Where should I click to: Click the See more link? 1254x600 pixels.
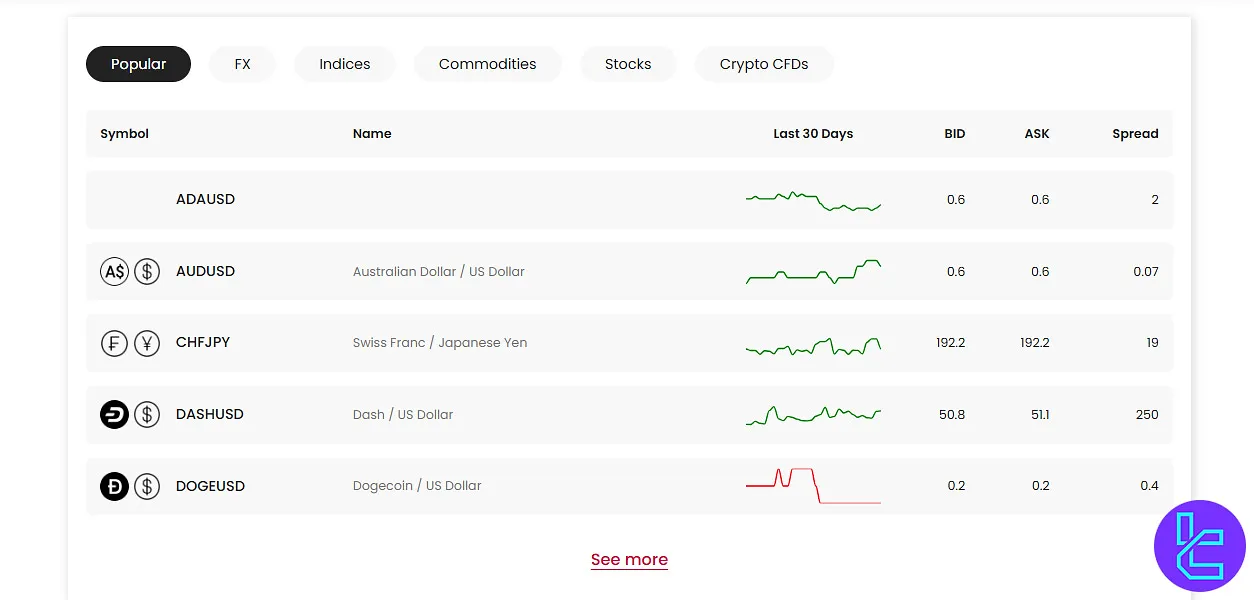coord(629,559)
